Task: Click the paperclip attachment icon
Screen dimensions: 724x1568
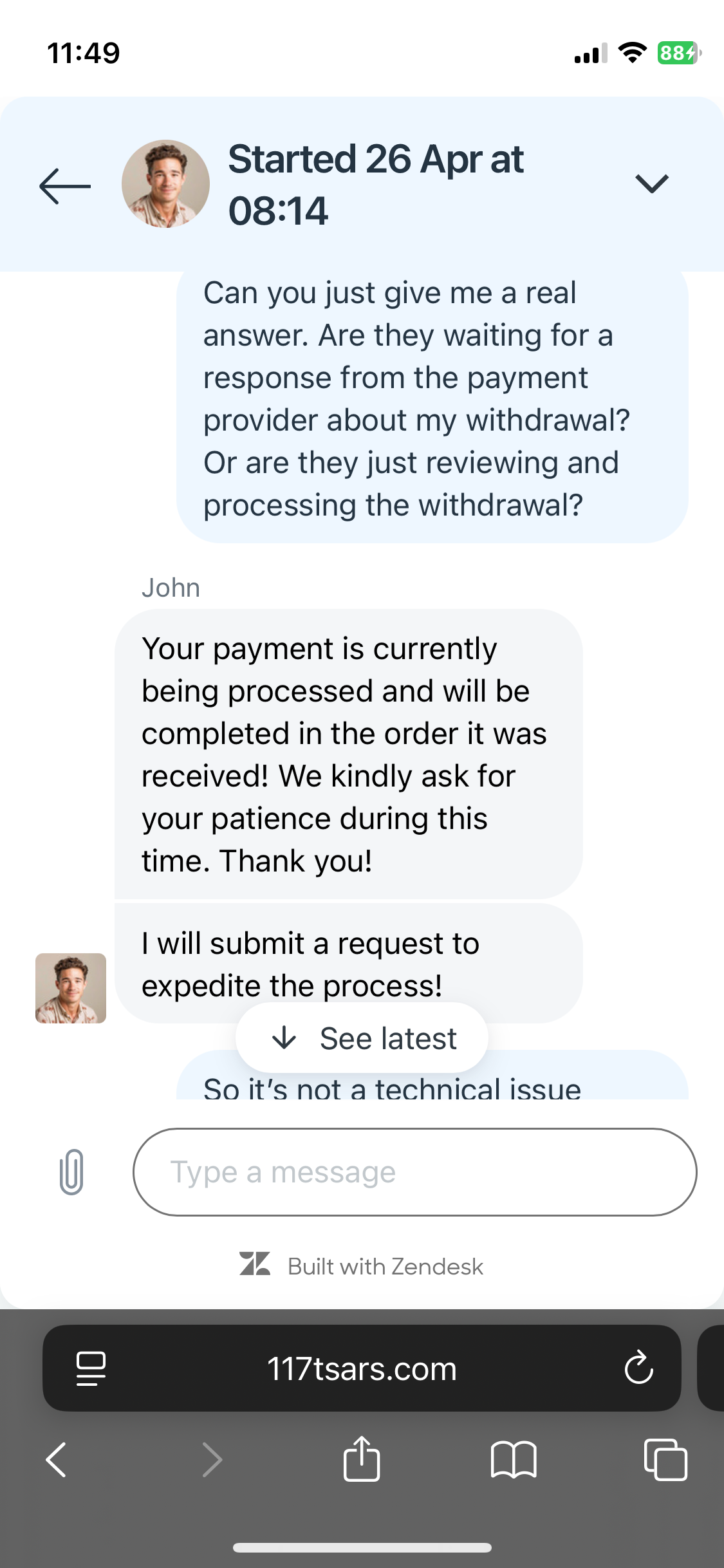Action: pyautogui.click(x=71, y=1171)
